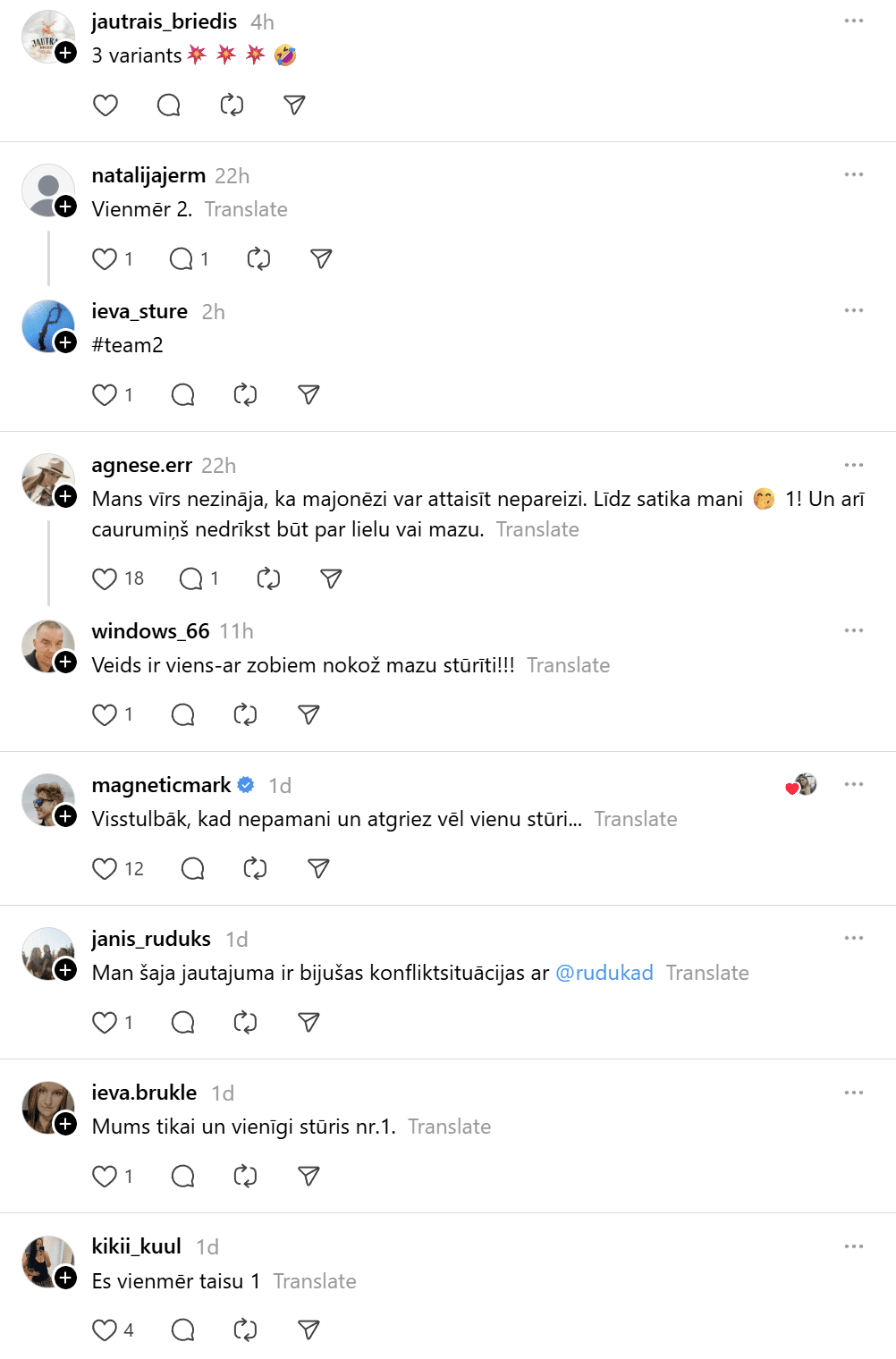
Task: Open more options menu on agnese.err's comment
Action: (x=854, y=465)
